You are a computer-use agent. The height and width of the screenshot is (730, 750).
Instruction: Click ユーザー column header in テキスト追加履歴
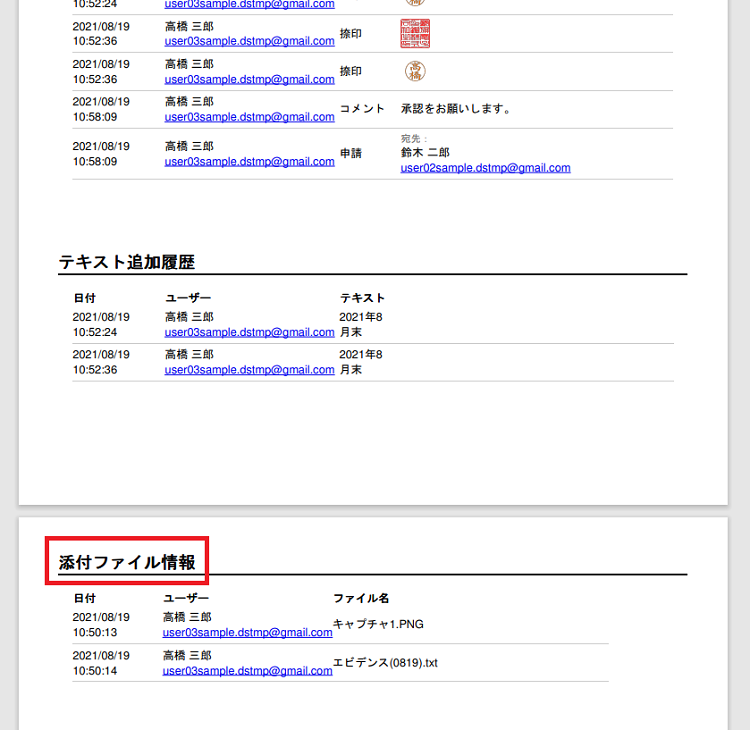pos(188,298)
